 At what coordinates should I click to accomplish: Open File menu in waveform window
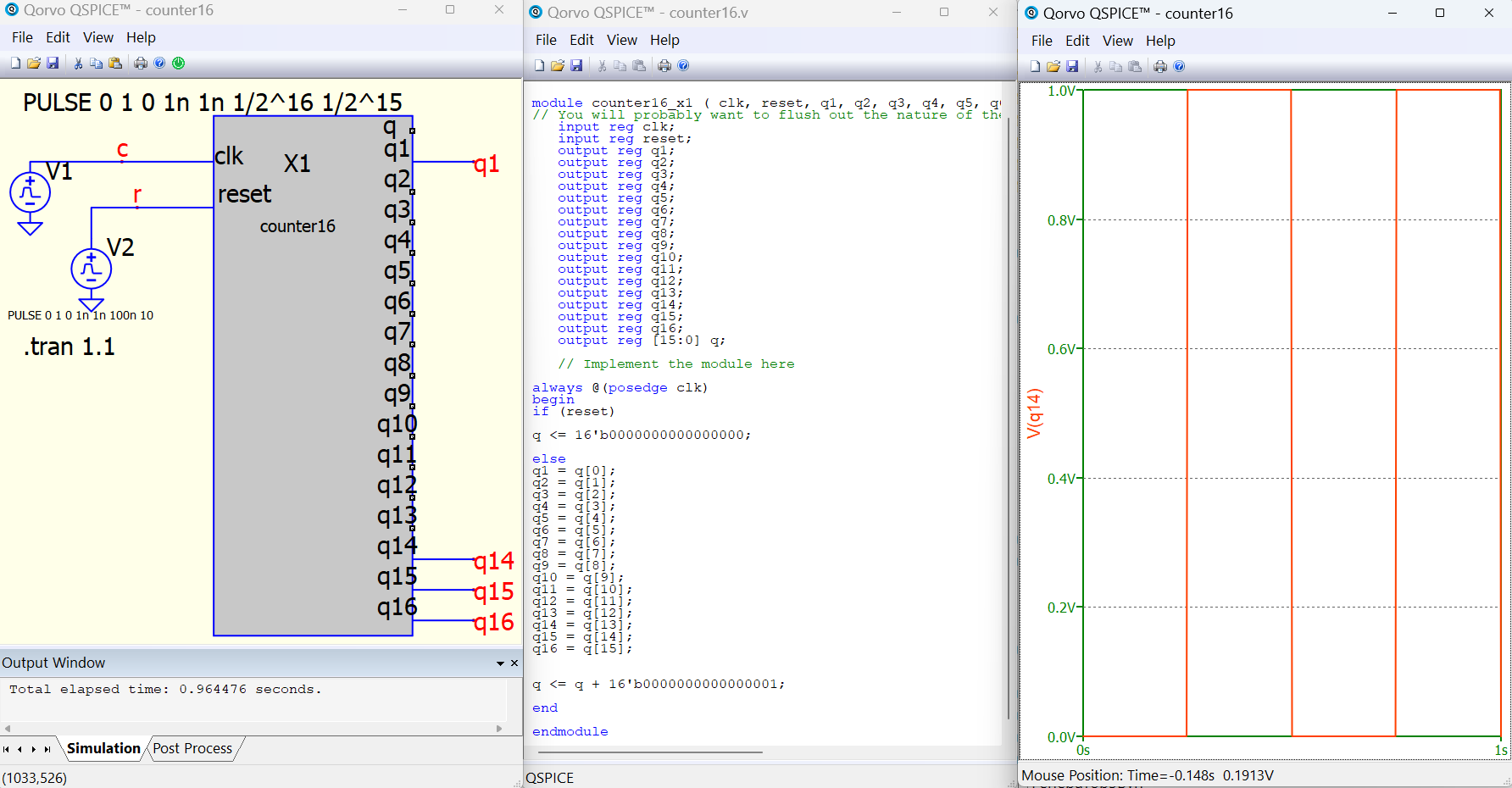click(x=1042, y=41)
